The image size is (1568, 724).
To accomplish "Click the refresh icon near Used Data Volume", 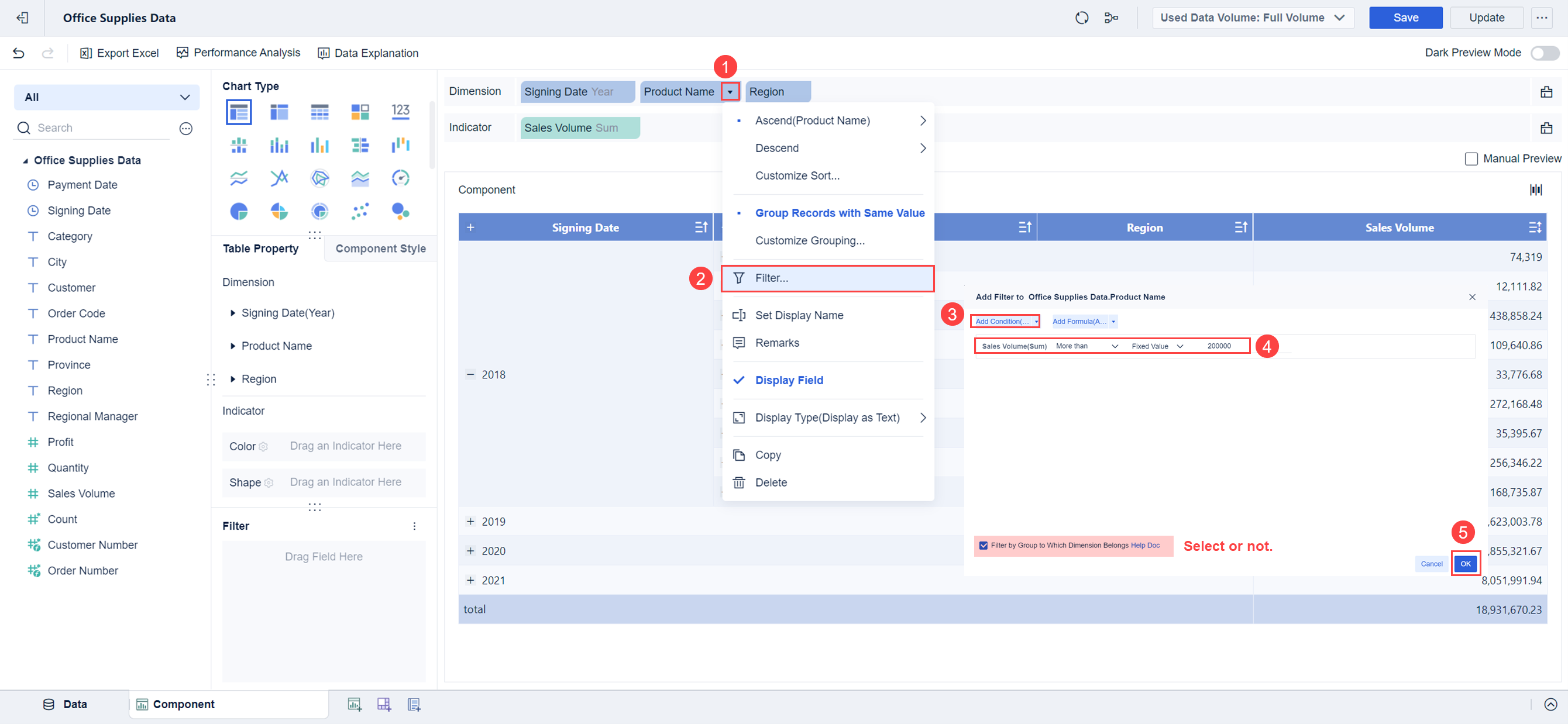I will click(x=1082, y=18).
